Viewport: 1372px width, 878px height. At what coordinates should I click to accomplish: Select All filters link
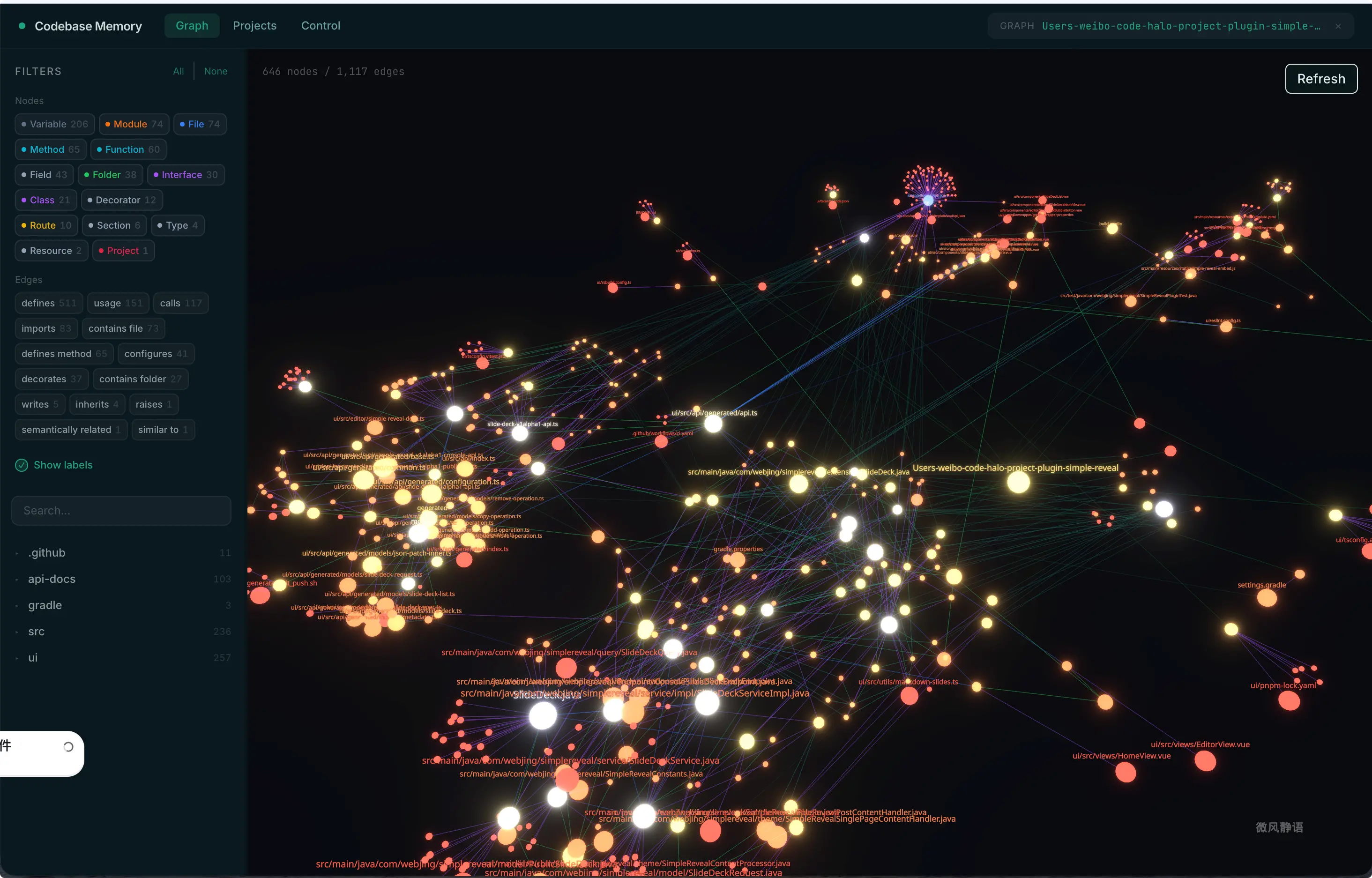pos(179,71)
